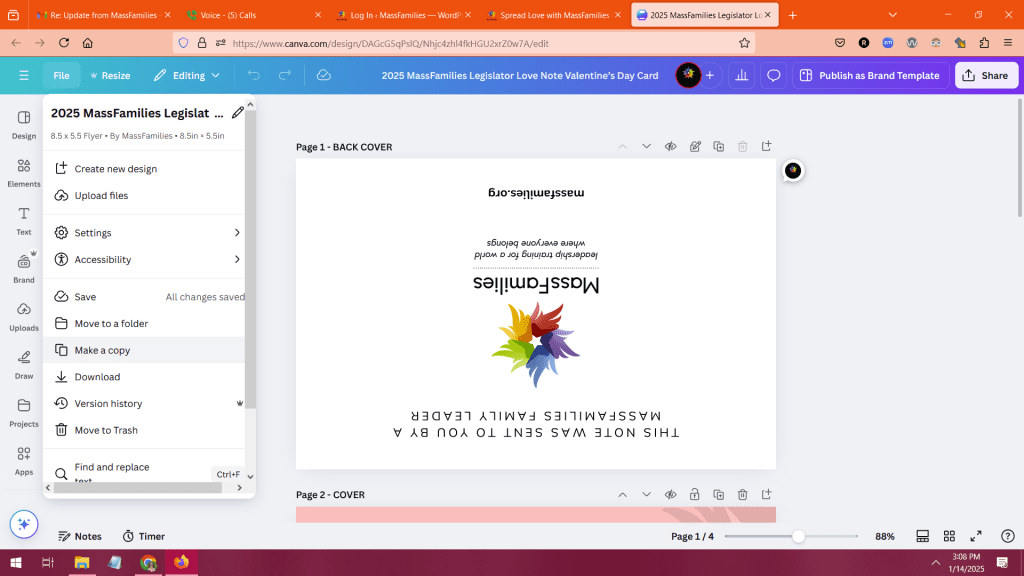The width and height of the screenshot is (1024, 576).
Task: Move Page 2 - COVER up with chevron
Action: click(622, 494)
